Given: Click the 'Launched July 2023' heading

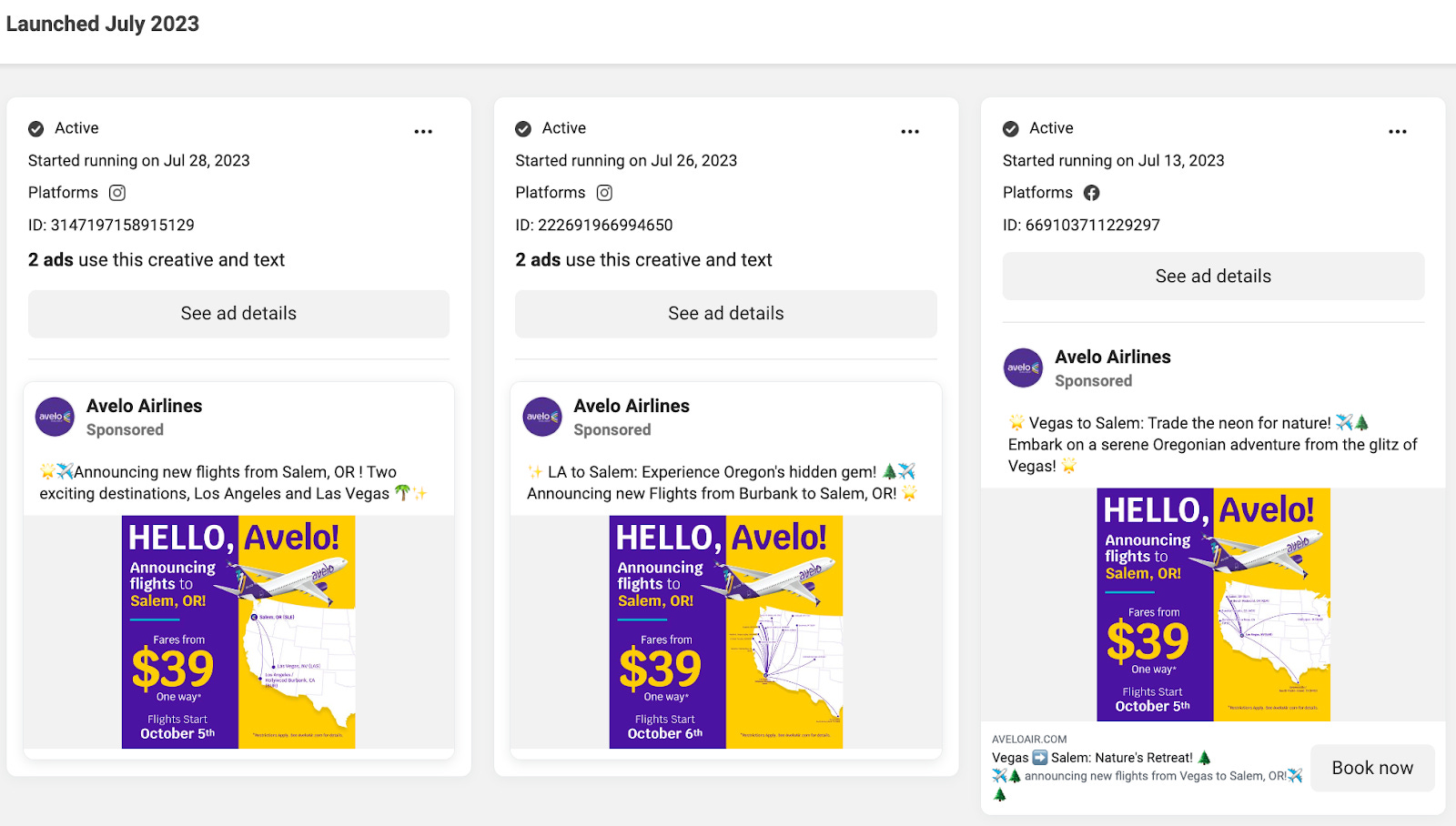Looking at the screenshot, I should [103, 24].
